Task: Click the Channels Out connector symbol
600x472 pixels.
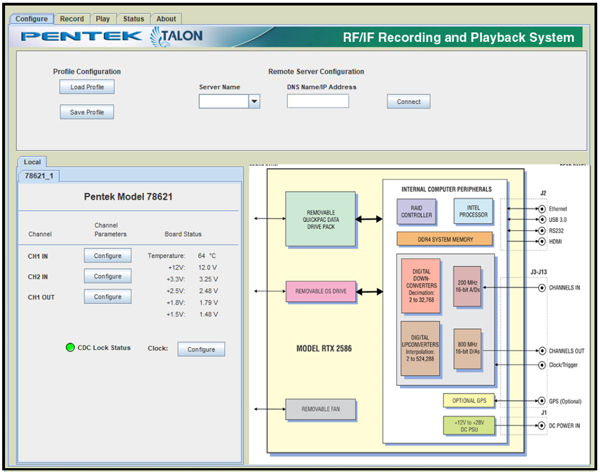Action: pyautogui.click(x=541, y=351)
